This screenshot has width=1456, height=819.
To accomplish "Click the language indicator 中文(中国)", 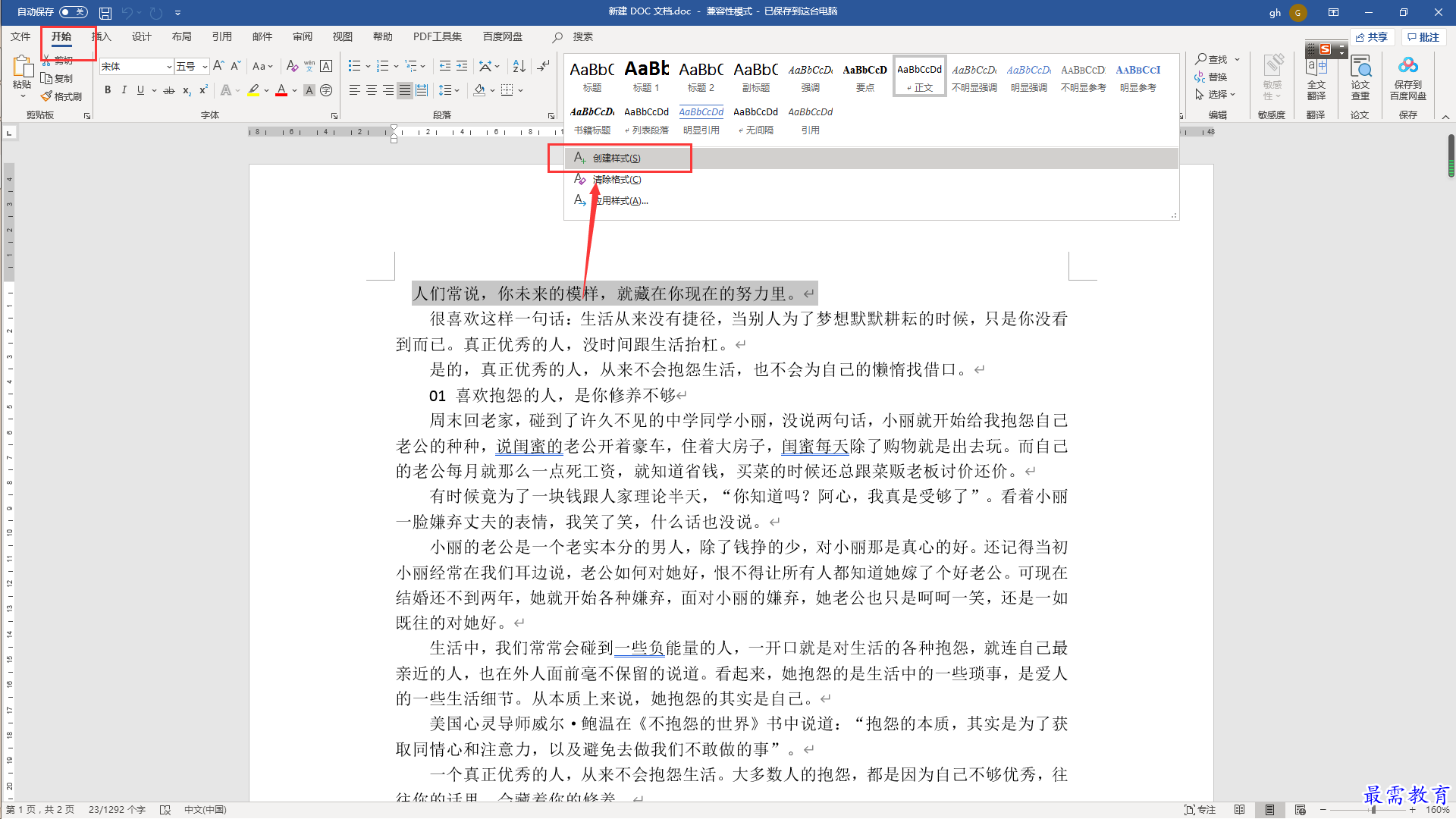I will click(x=205, y=810).
